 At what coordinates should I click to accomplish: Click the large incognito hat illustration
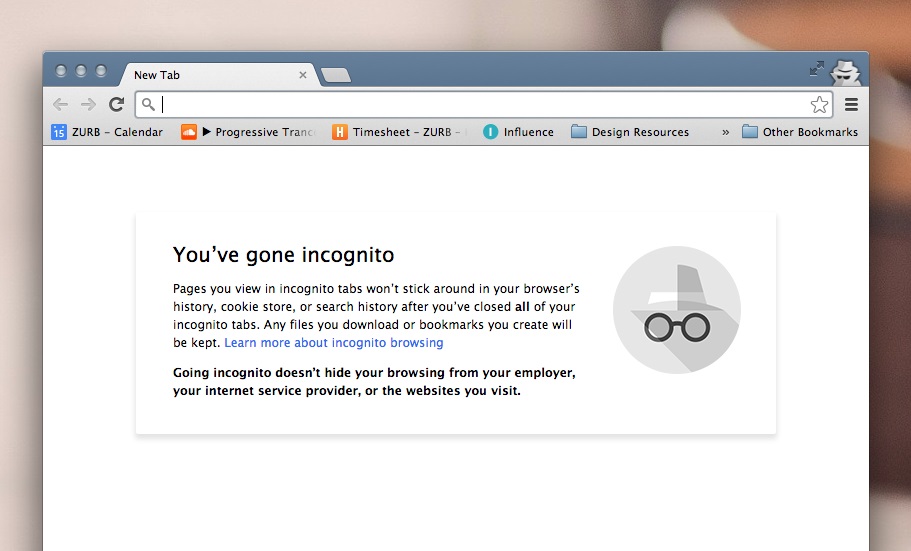[677, 310]
